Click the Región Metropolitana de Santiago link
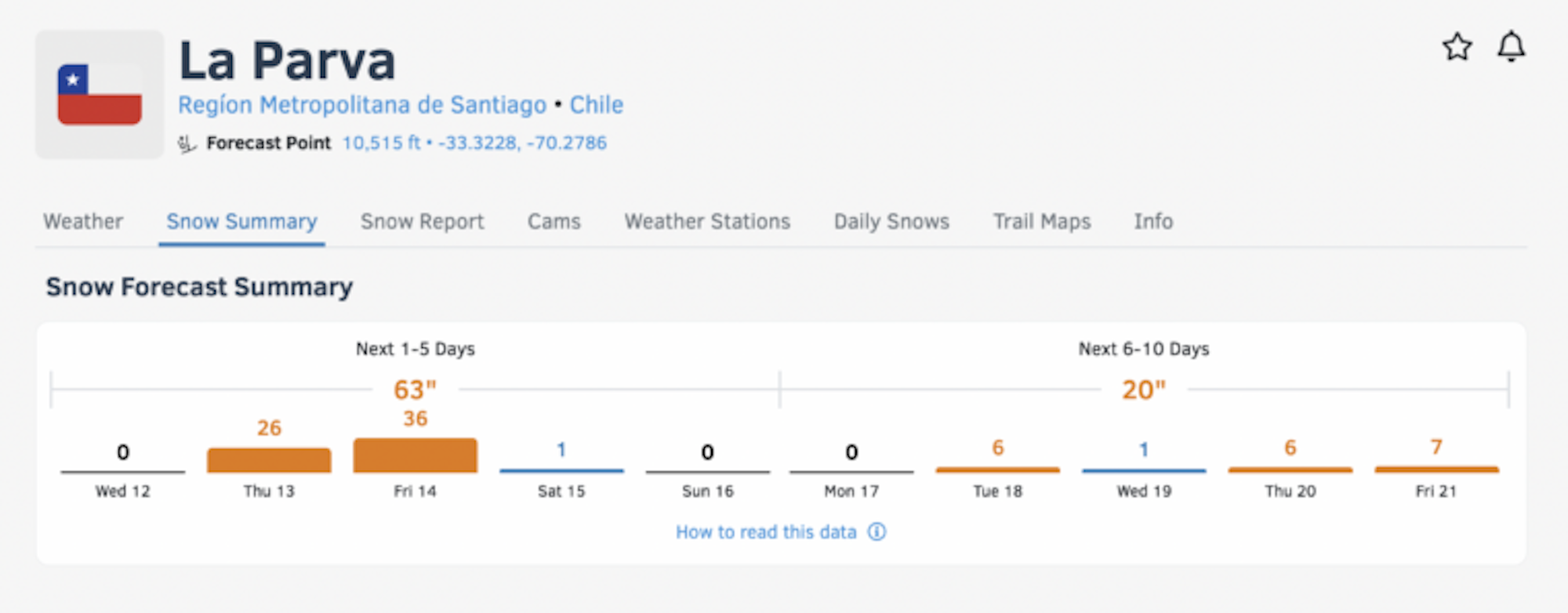Image resolution: width=1568 pixels, height=613 pixels. [362, 105]
